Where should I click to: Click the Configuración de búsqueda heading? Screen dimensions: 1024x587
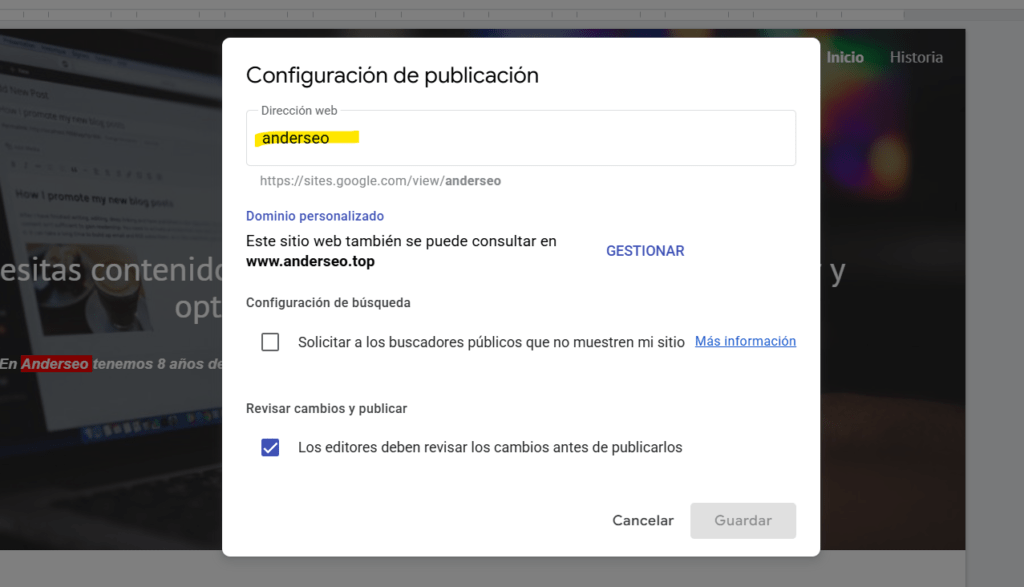tap(328, 303)
